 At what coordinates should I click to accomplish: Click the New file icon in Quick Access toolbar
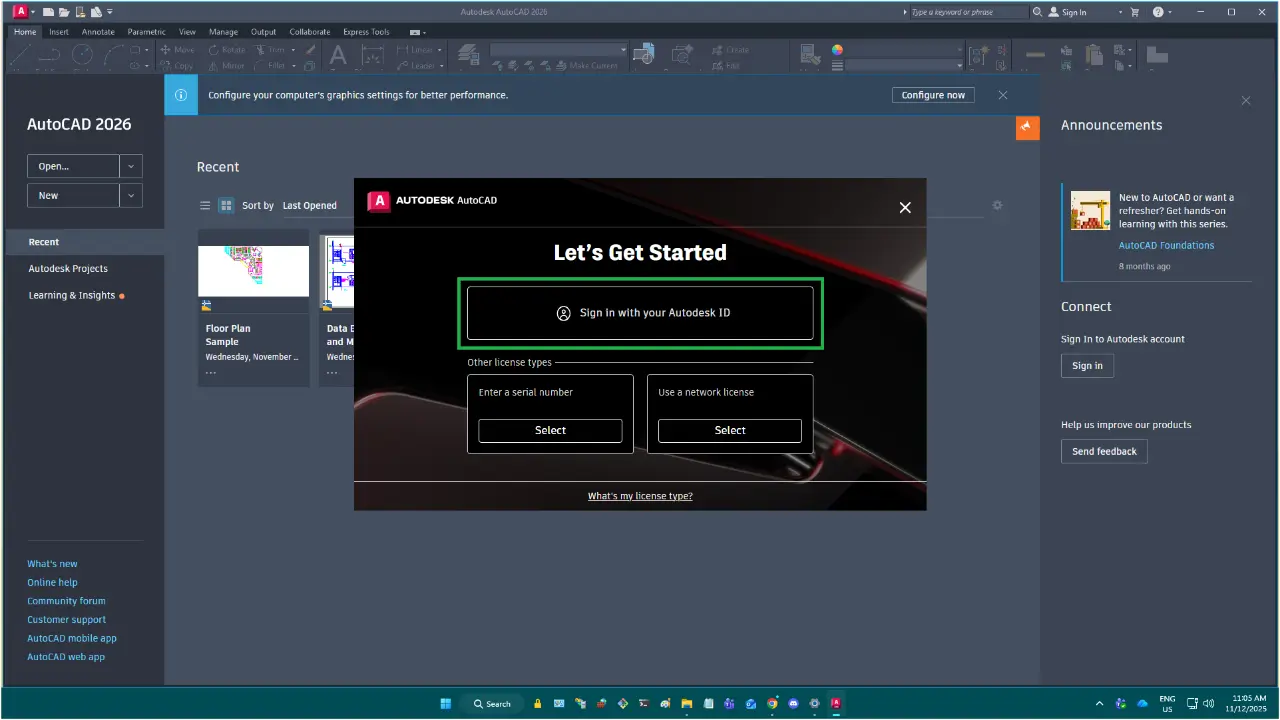point(48,12)
